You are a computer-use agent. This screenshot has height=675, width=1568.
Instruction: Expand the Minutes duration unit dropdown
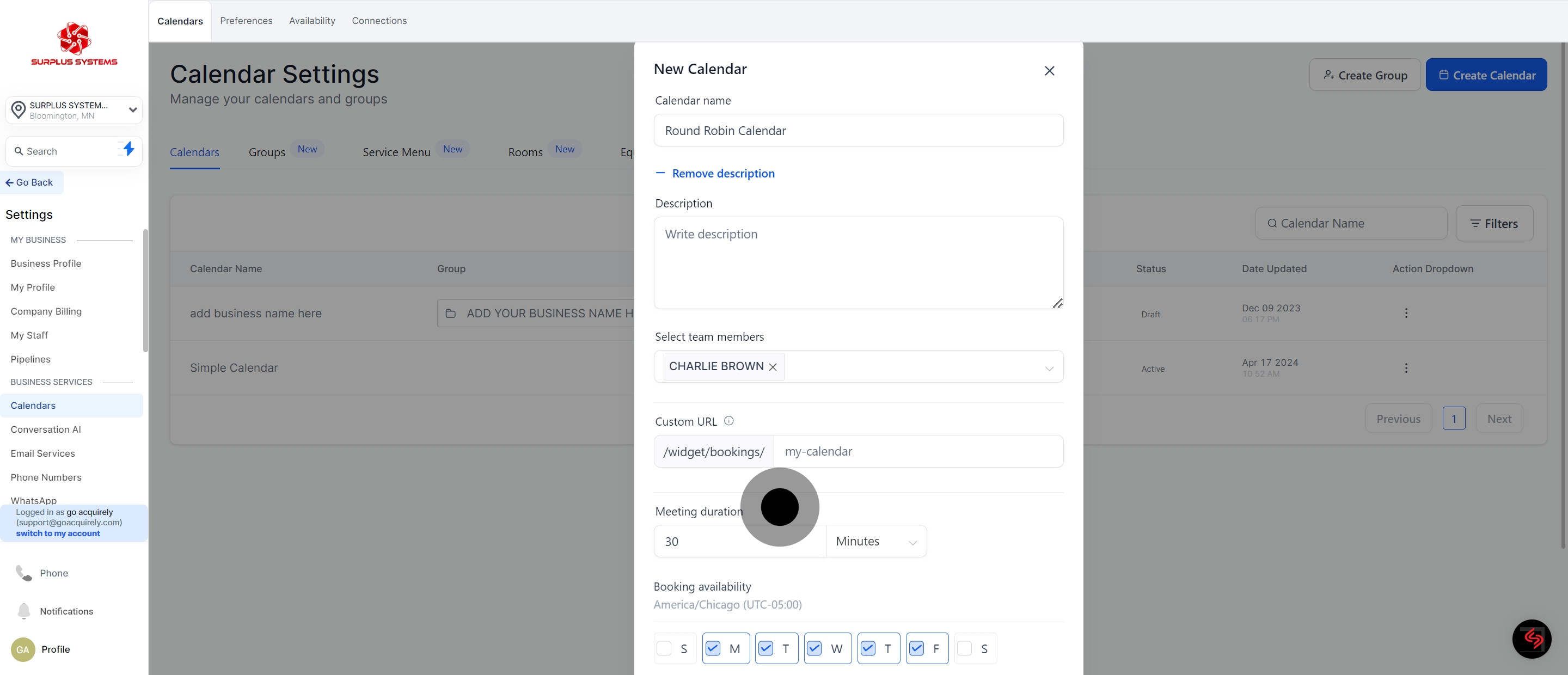click(x=875, y=541)
